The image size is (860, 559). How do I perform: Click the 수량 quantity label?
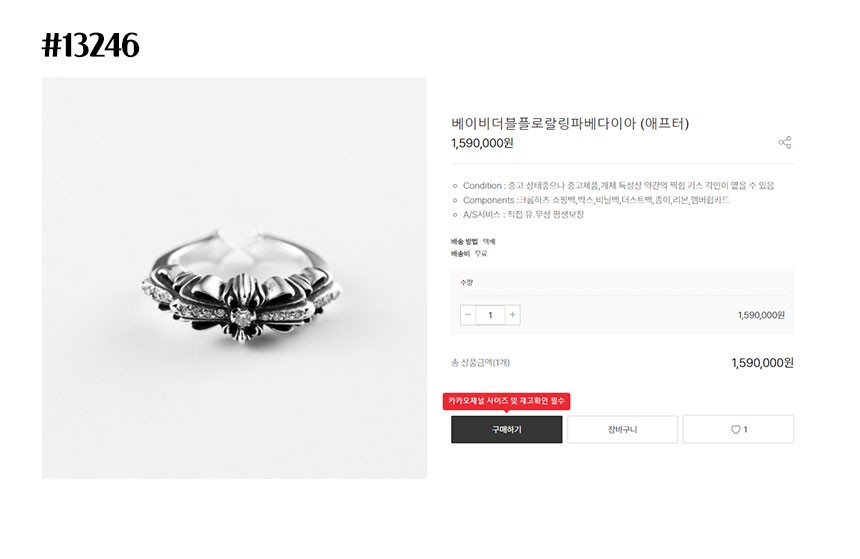coord(467,282)
